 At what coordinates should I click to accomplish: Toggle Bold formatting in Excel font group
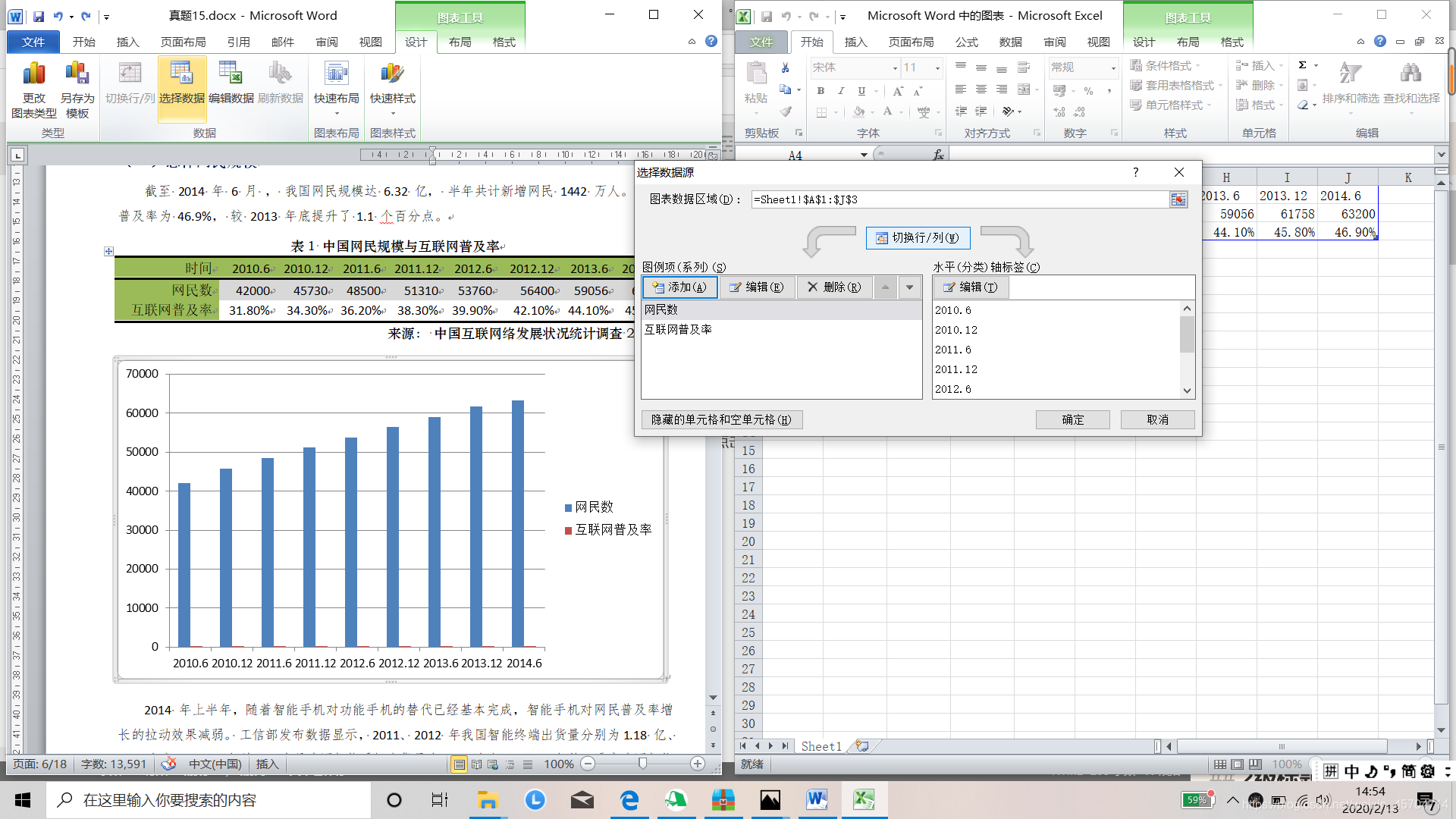coord(821,91)
